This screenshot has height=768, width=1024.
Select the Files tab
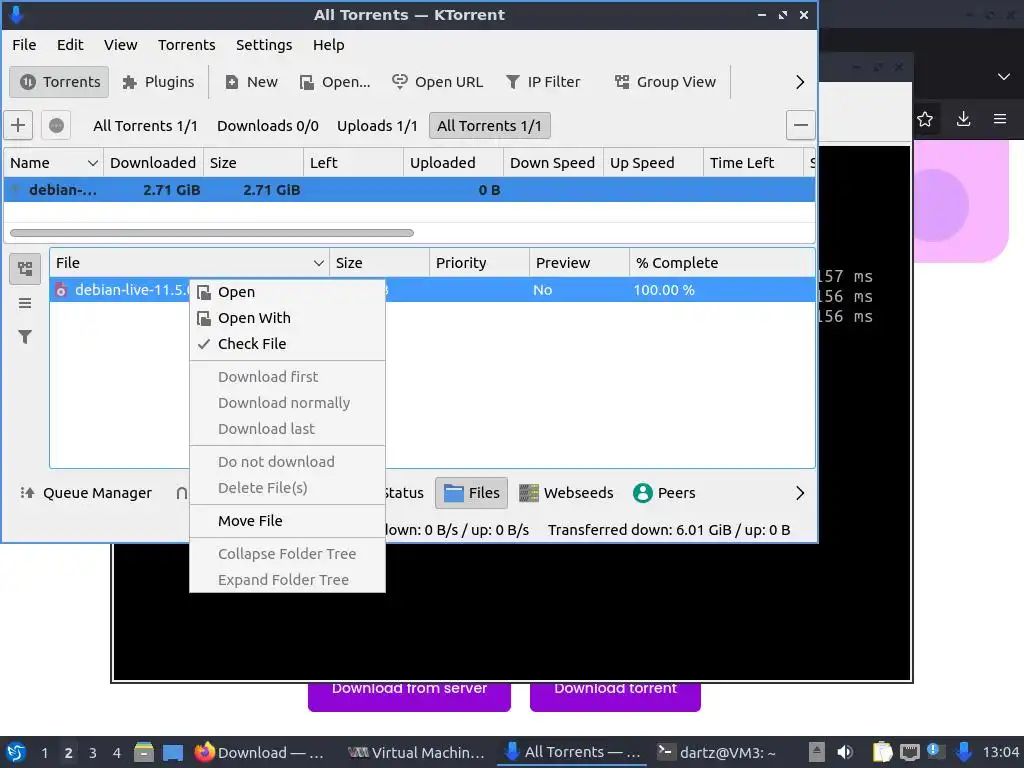tap(472, 493)
